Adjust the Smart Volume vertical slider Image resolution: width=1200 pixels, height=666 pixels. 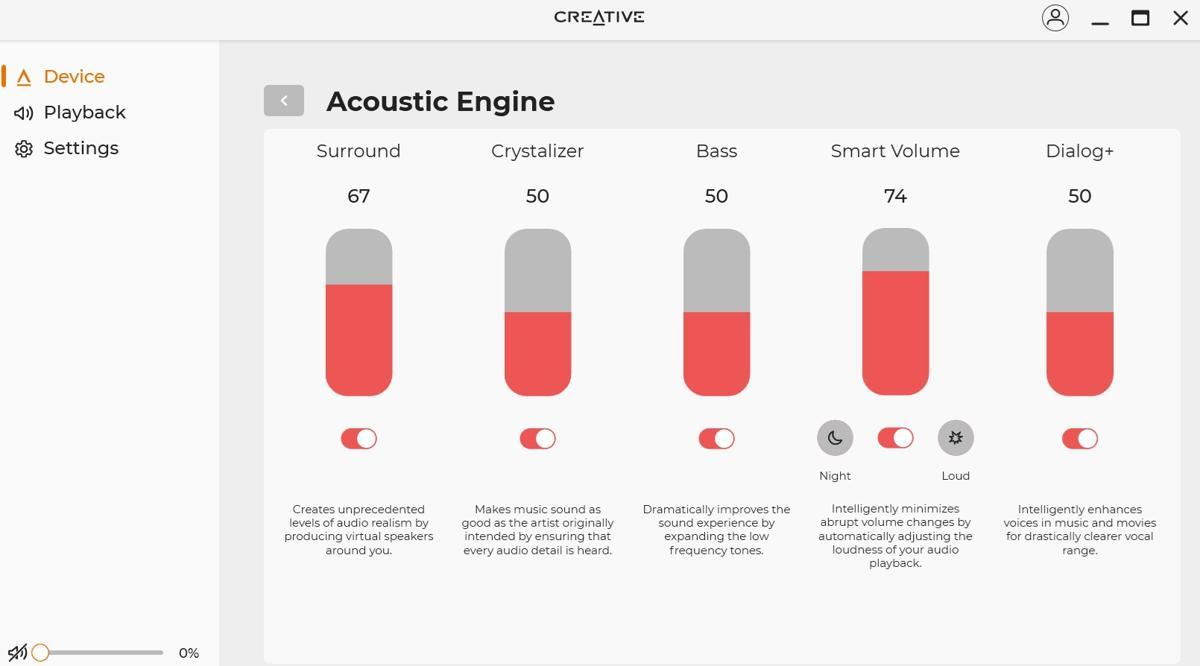click(x=895, y=312)
